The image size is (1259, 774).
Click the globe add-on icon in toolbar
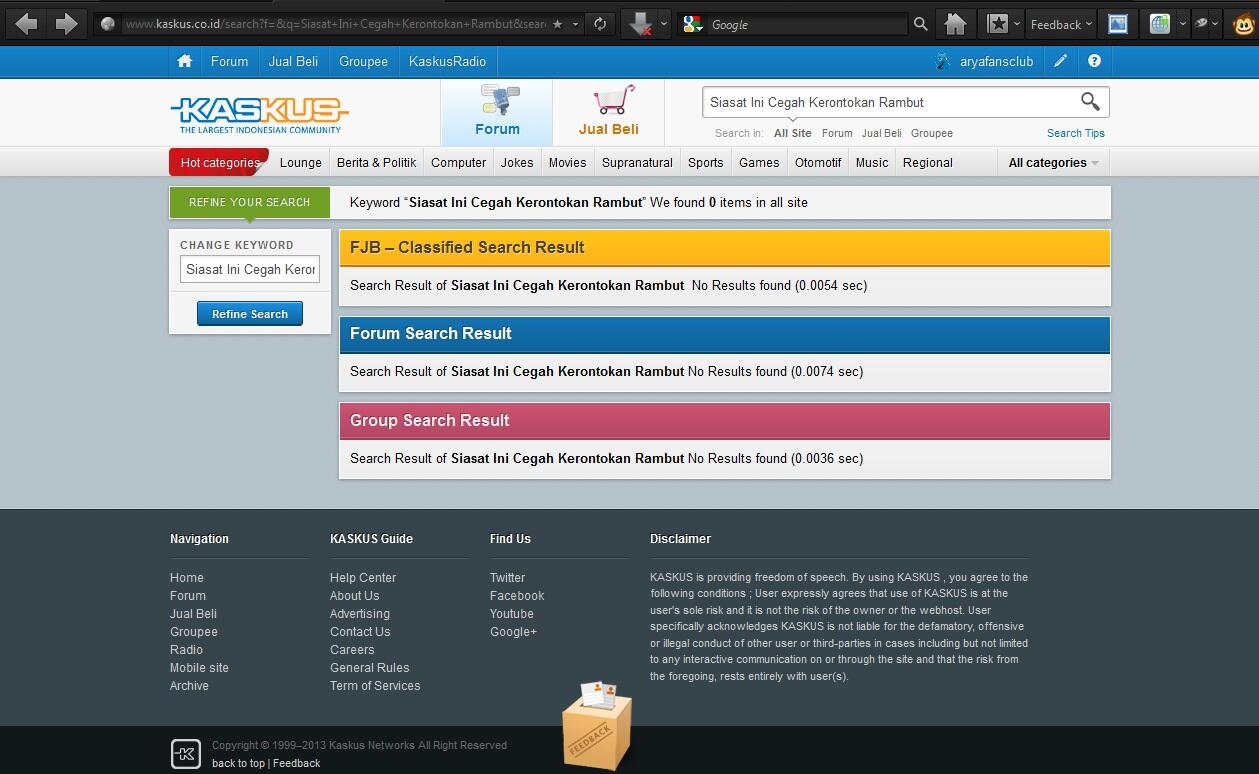(1160, 24)
